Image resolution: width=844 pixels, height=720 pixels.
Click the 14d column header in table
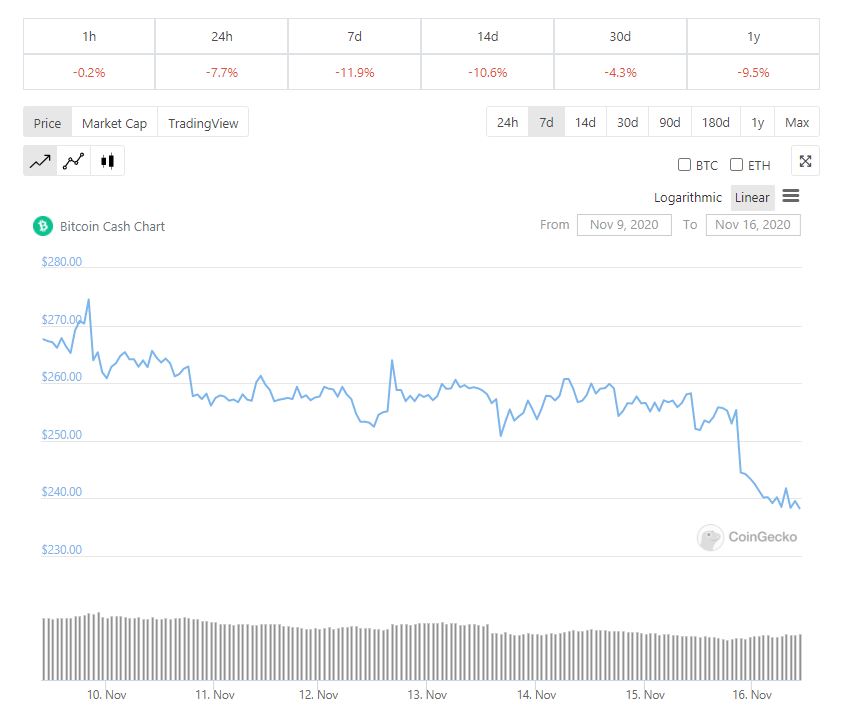(487, 36)
